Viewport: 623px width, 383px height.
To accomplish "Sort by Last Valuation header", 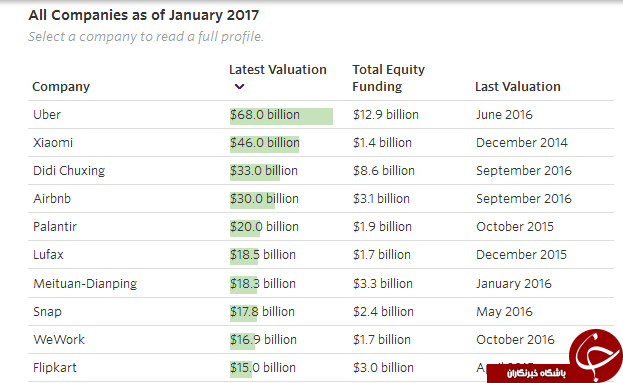I will [518, 87].
